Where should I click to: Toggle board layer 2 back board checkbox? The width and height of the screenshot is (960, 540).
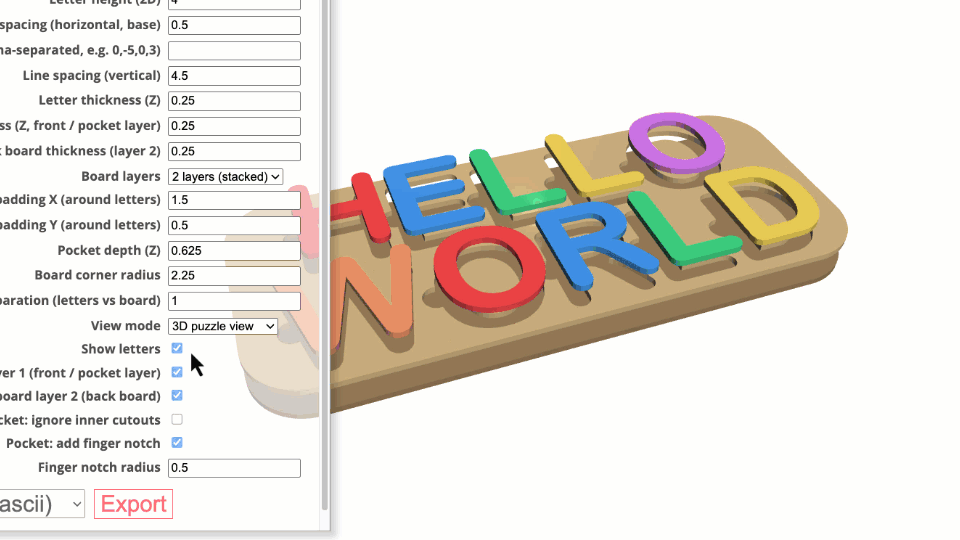tap(177, 395)
